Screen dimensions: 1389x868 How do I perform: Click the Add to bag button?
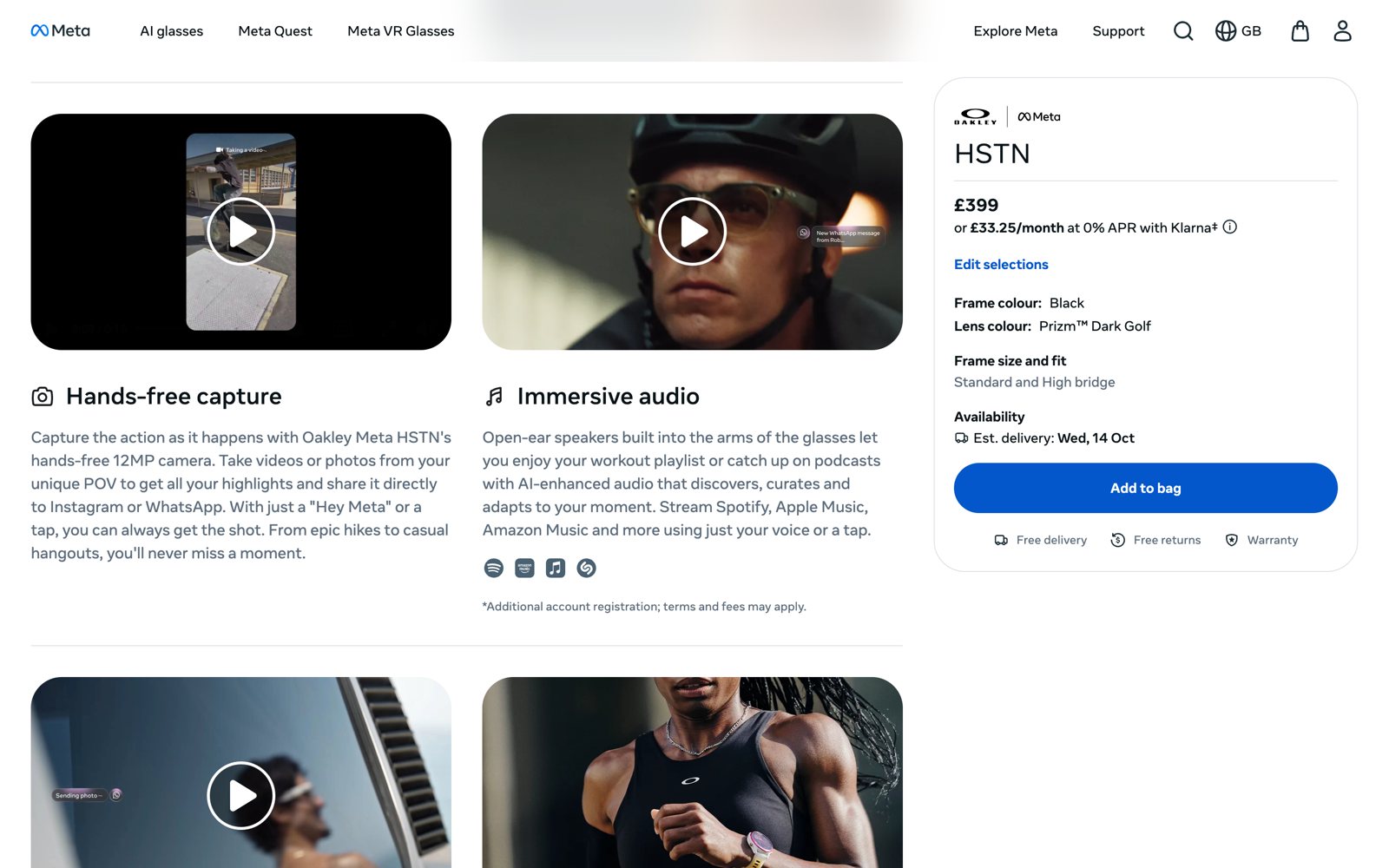(1146, 488)
